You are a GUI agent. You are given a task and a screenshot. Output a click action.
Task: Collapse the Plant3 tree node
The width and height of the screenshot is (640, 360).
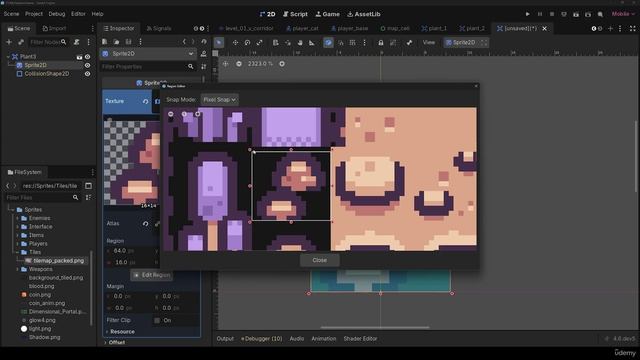tap(8, 57)
